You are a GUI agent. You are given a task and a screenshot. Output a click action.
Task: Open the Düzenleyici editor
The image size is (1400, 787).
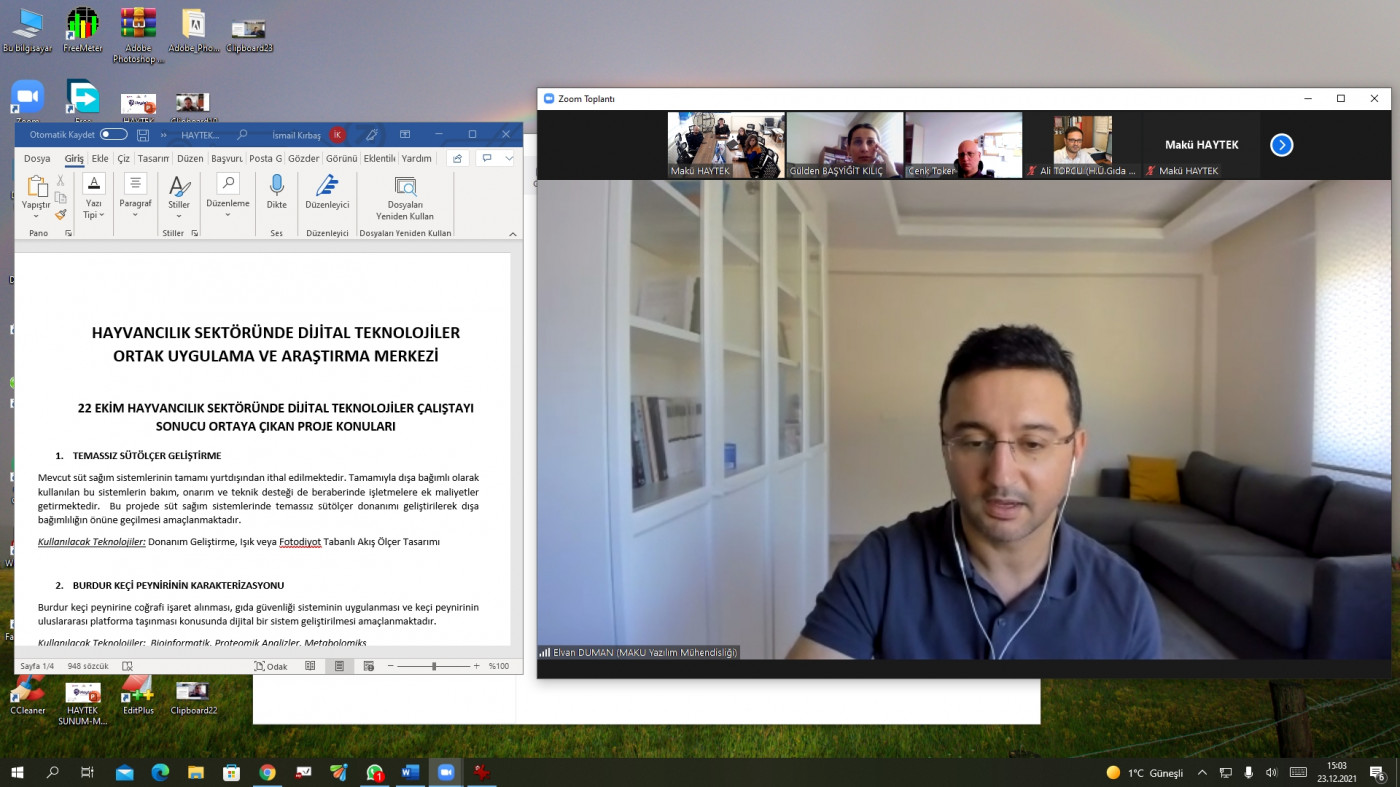click(327, 192)
